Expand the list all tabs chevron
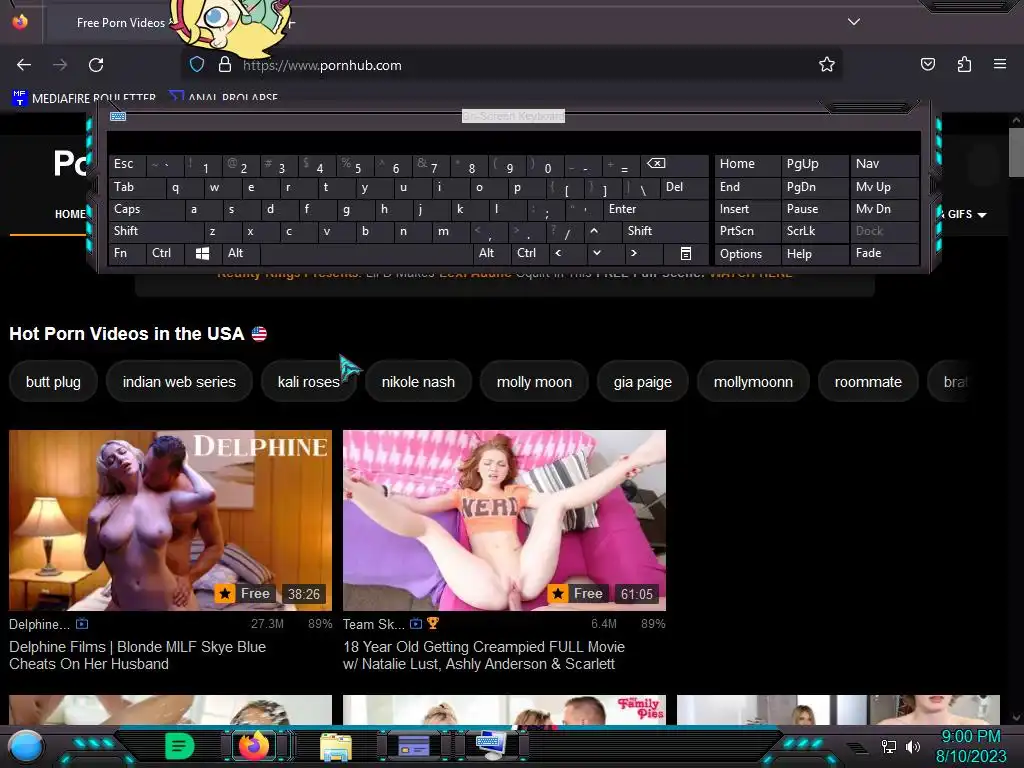Image resolution: width=1024 pixels, height=768 pixels. [x=854, y=22]
